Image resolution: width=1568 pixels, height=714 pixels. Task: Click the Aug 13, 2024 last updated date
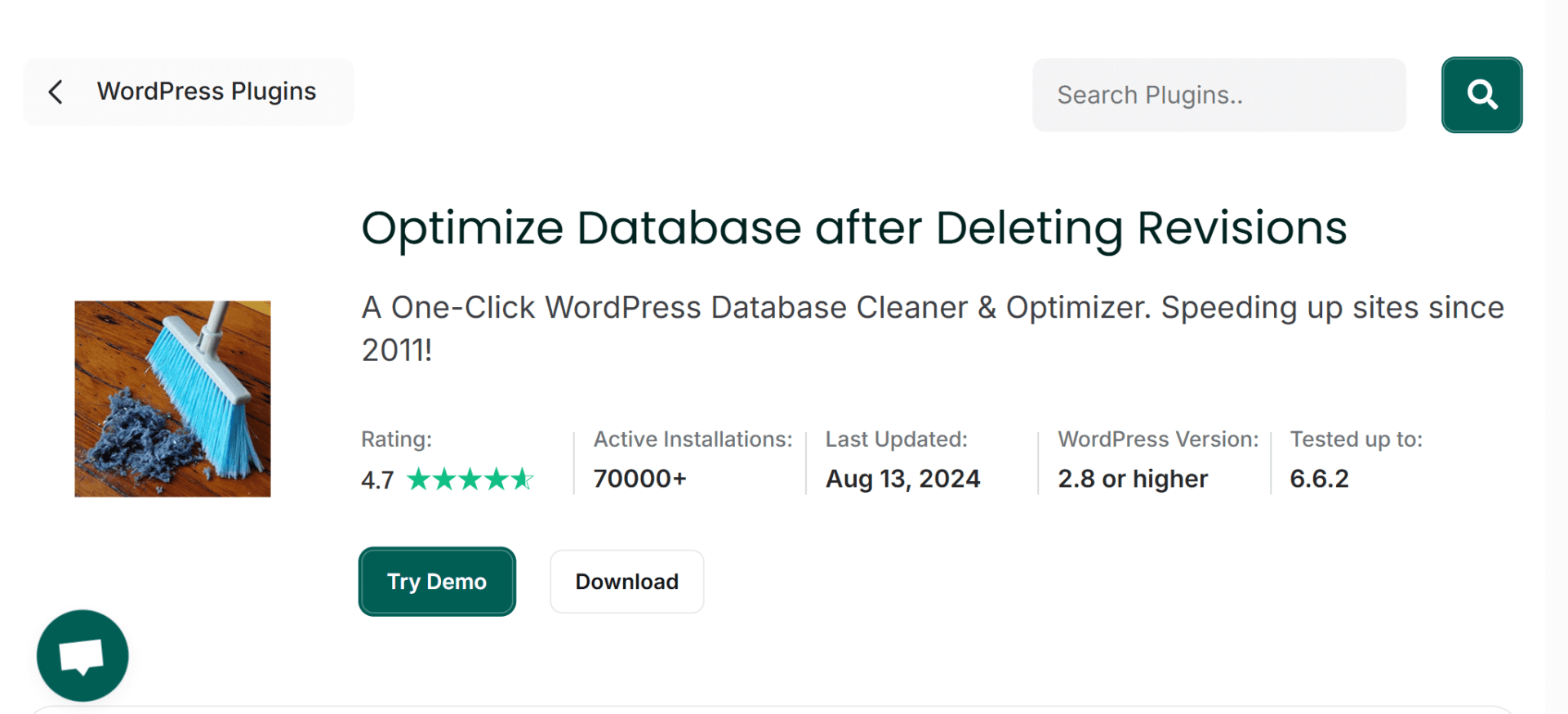tap(902, 478)
